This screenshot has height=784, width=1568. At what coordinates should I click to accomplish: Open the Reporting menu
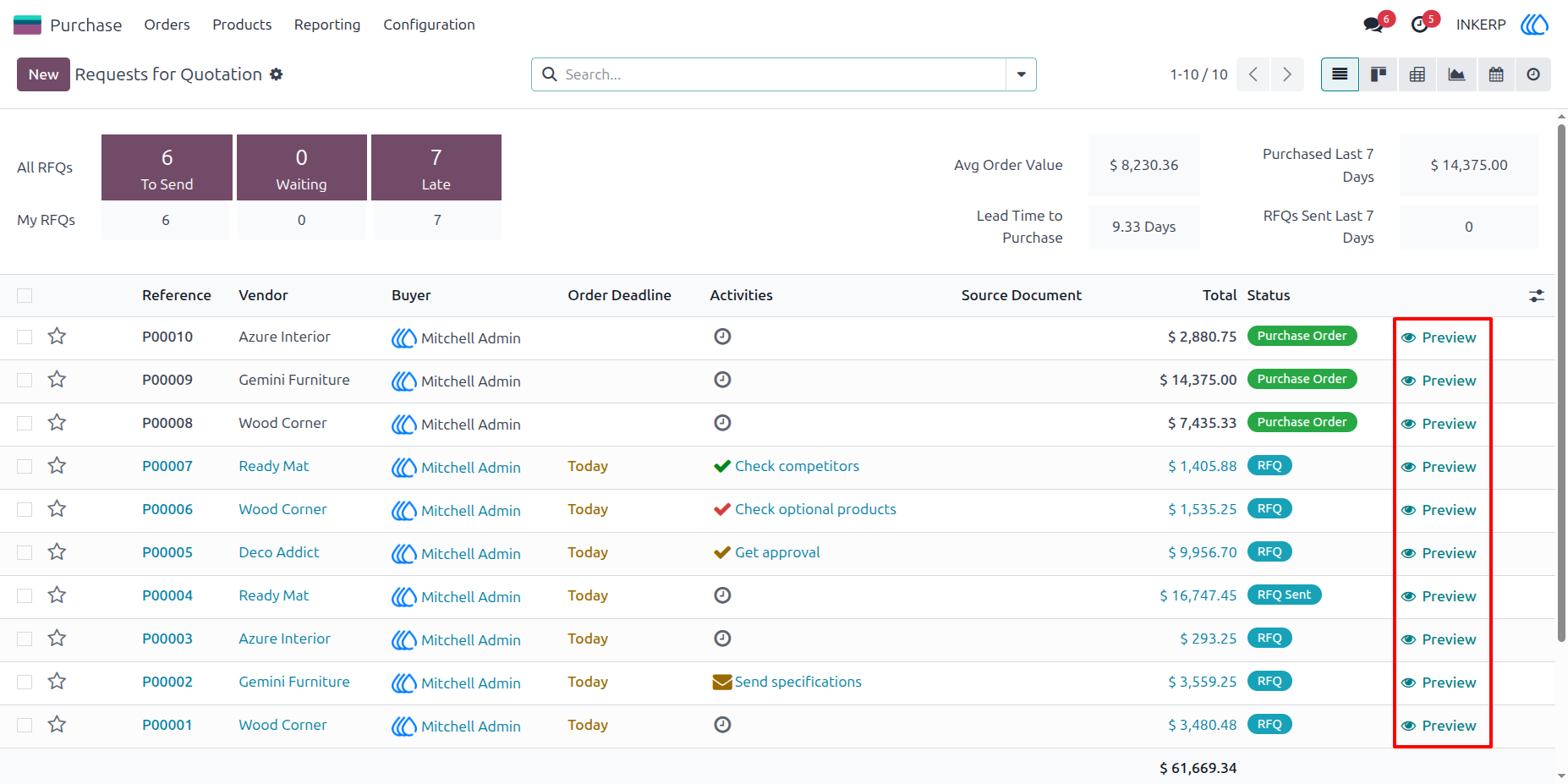coord(327,25)
